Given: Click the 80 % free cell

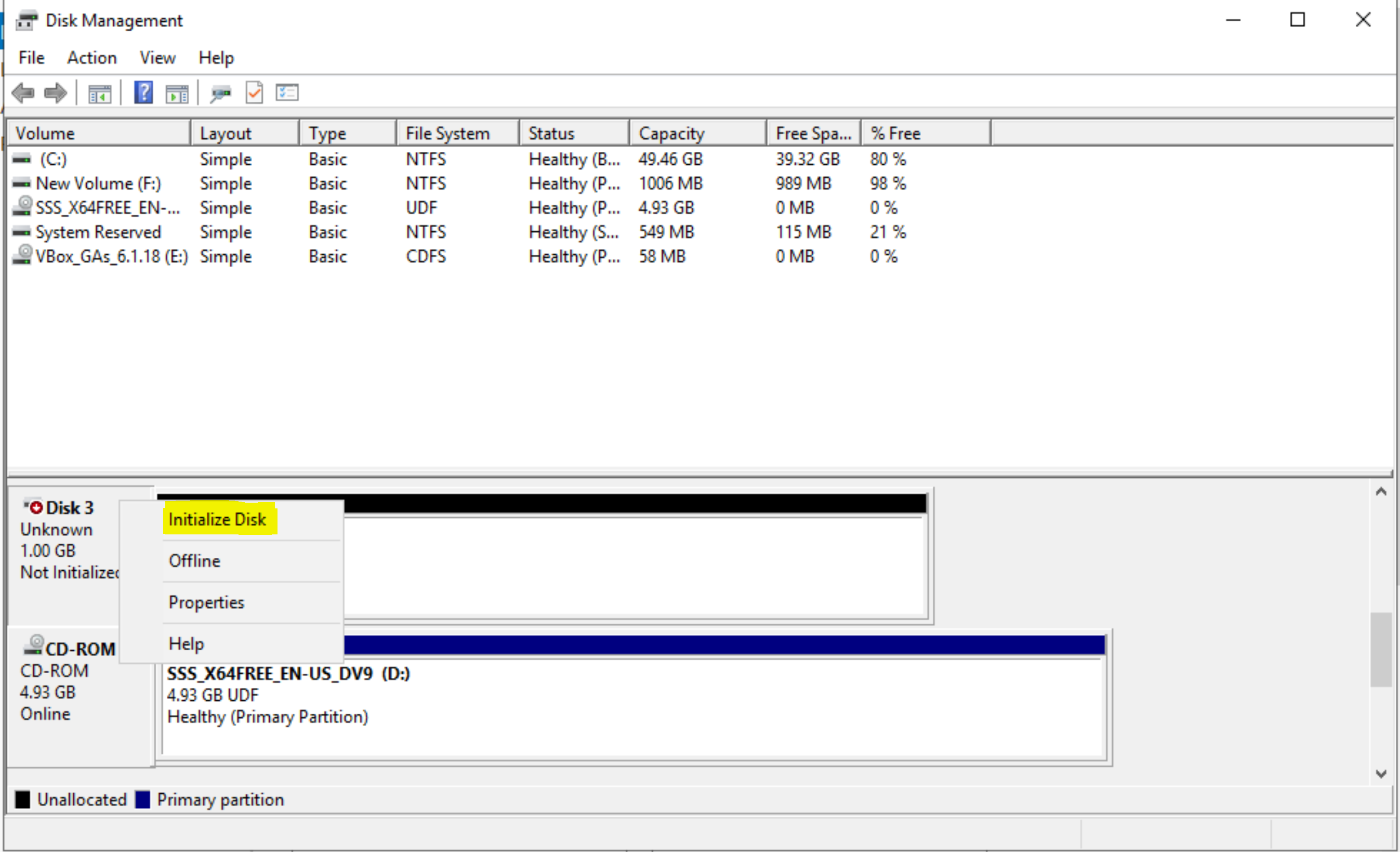Looking at the screenshot, I should coord(888,159).
